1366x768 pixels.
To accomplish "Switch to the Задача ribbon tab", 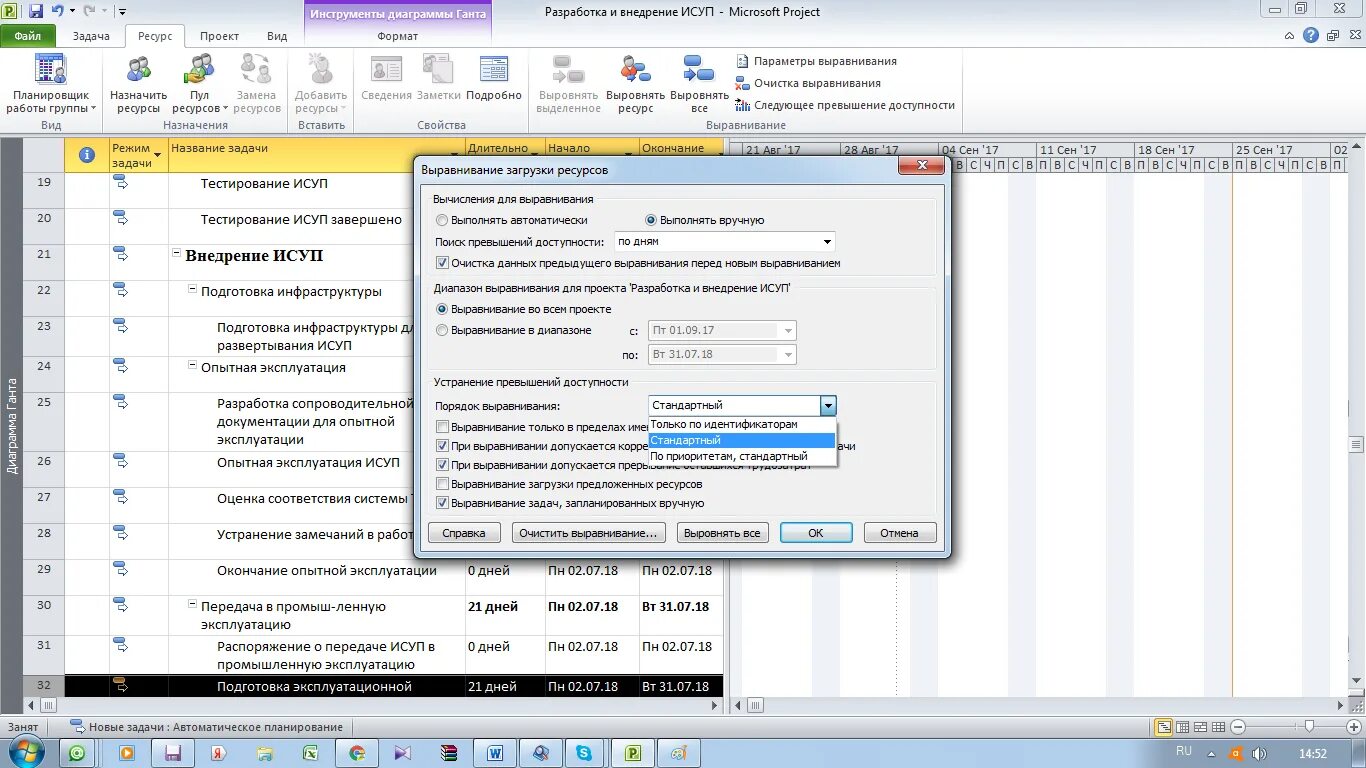I will (91, 36).
